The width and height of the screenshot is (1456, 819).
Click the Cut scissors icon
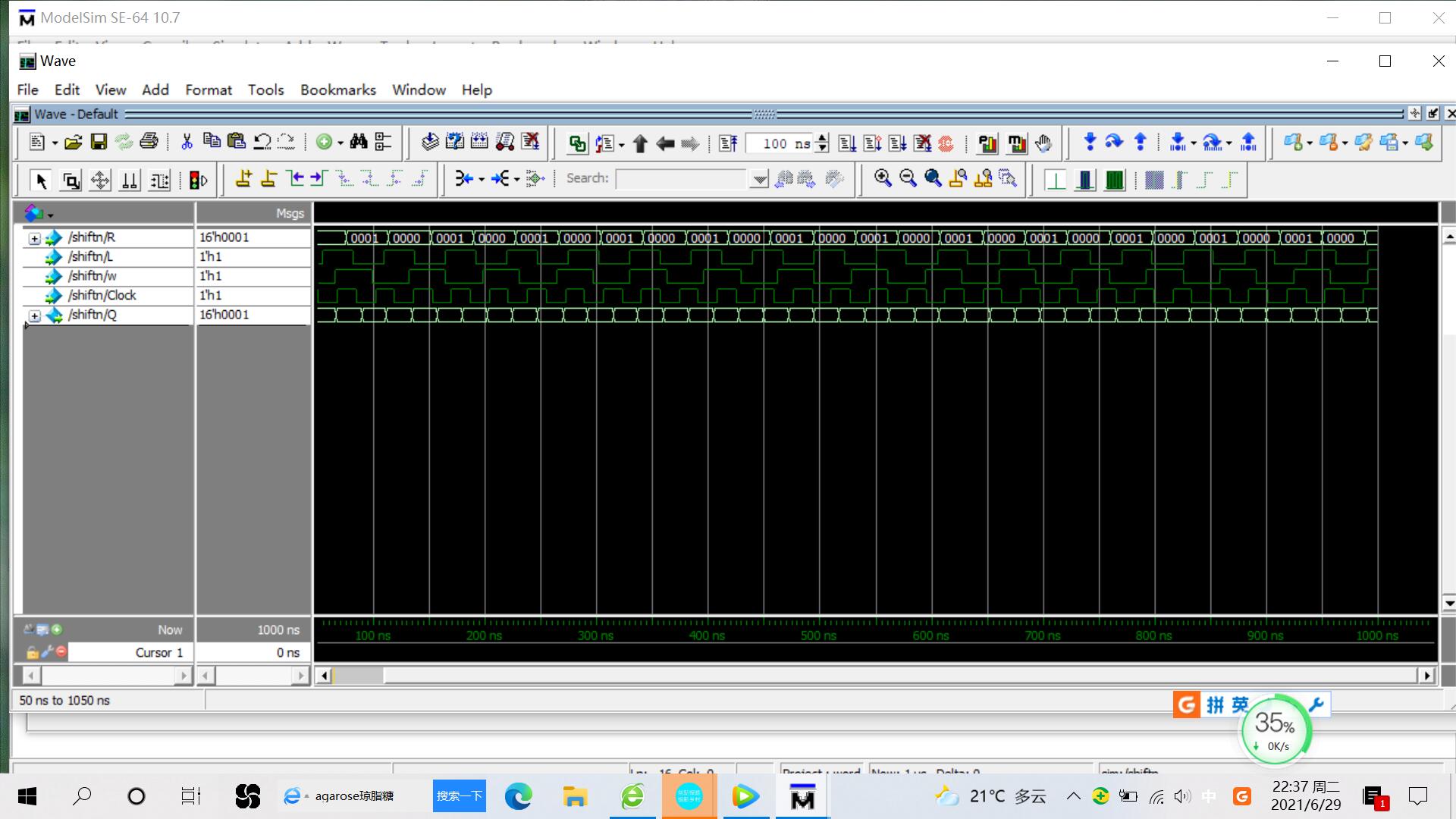click(187, 142)
